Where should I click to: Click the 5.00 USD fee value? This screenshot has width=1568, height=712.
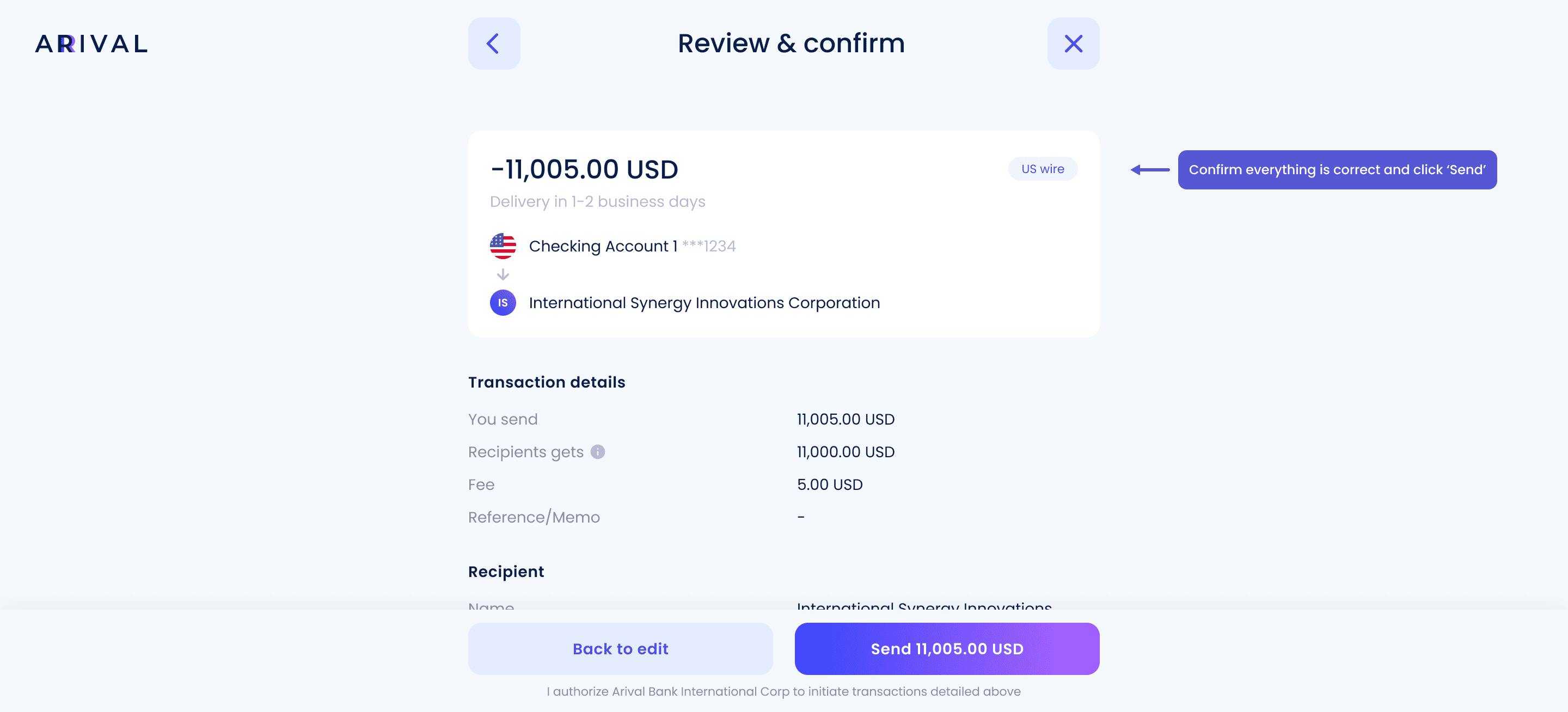(830, 484)
